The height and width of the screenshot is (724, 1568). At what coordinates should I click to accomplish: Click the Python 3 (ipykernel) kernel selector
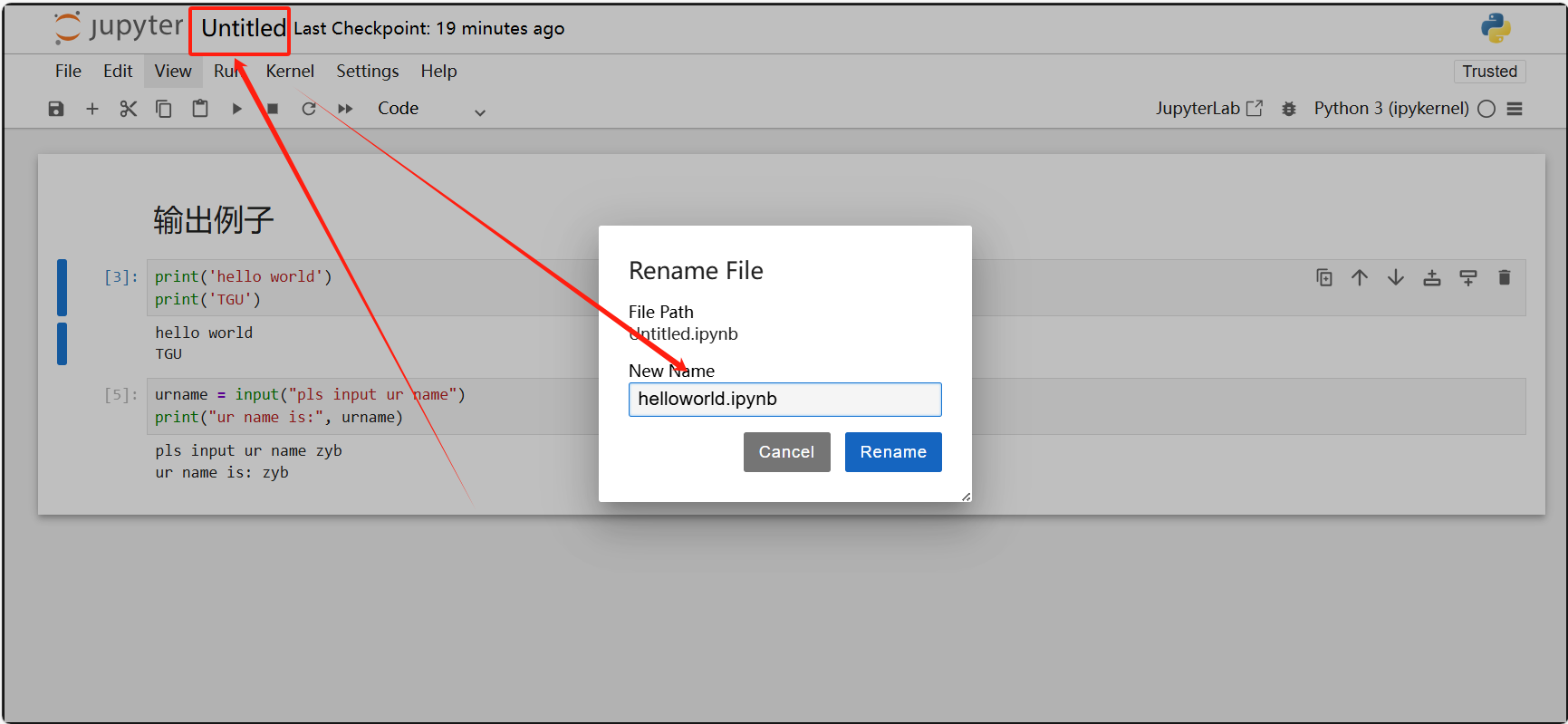1390,109
